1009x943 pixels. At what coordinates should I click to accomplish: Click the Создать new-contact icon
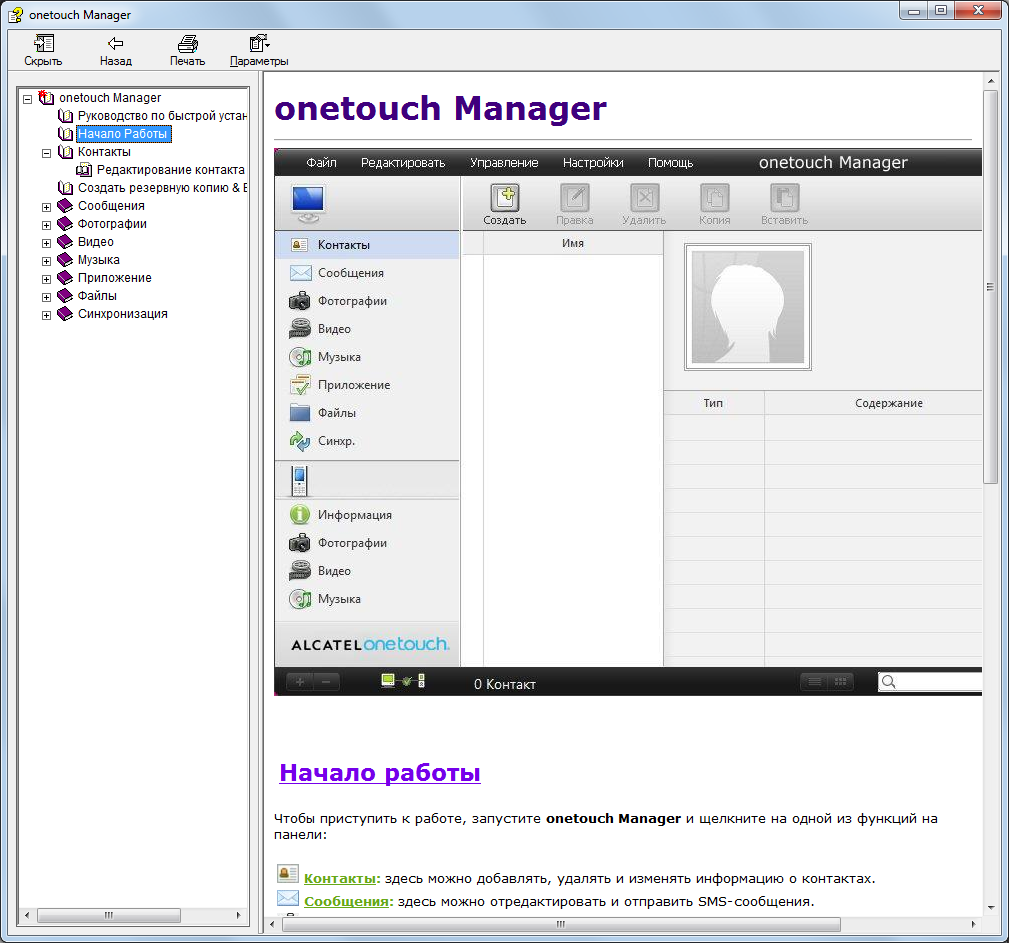(x=505, y=198)
